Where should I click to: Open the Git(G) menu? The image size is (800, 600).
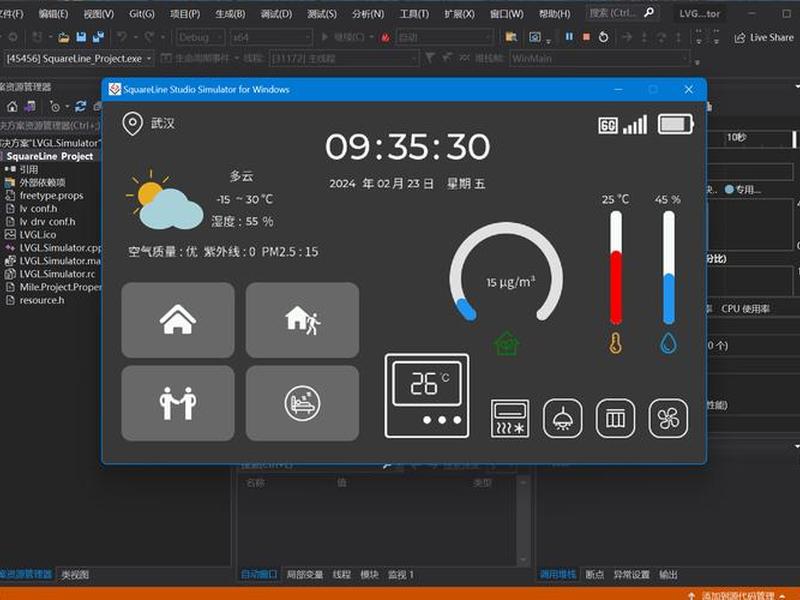tap(142, 14)
